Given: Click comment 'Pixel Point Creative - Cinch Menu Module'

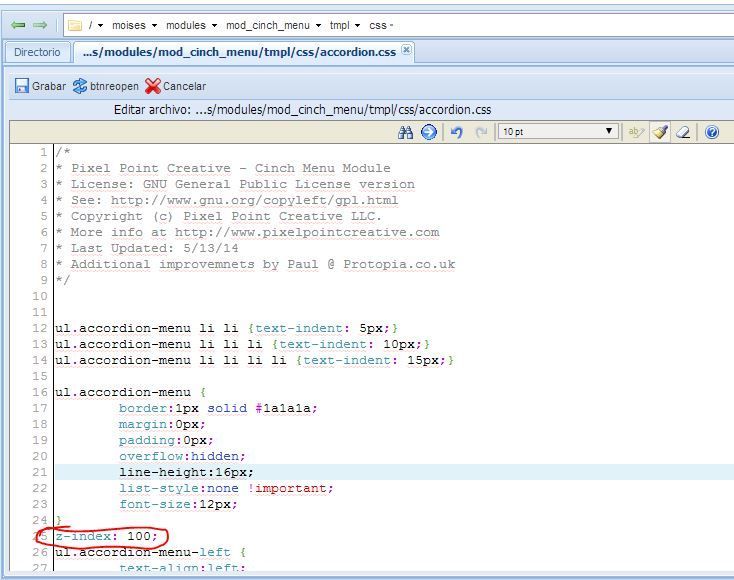Looking at the screenshot, I should tap(223, 168).
